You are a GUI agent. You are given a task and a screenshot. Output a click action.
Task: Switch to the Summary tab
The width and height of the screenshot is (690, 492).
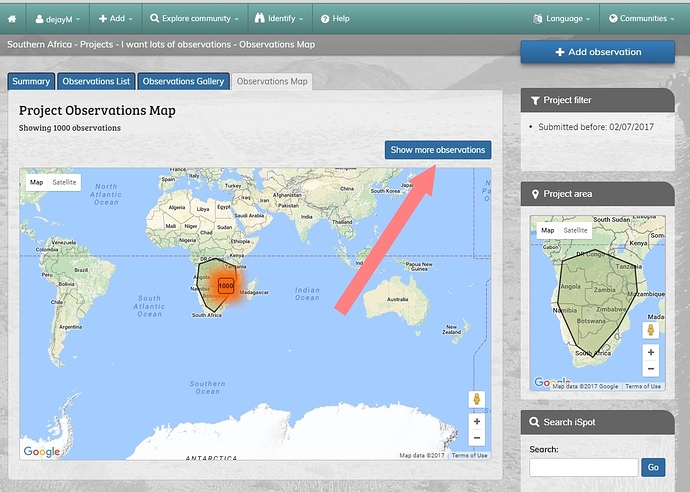tap(31, 81)
